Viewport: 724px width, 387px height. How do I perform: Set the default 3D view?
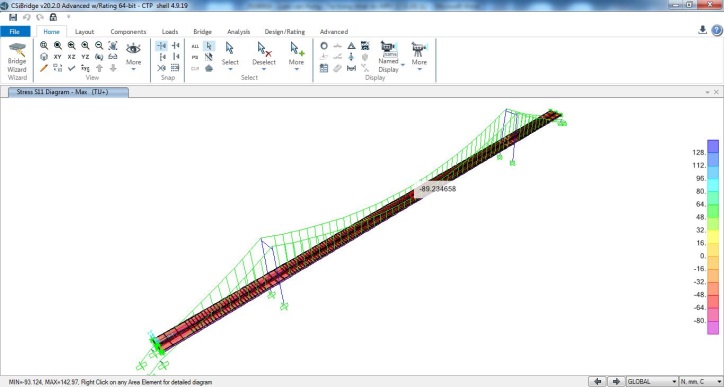pos(44,57)
